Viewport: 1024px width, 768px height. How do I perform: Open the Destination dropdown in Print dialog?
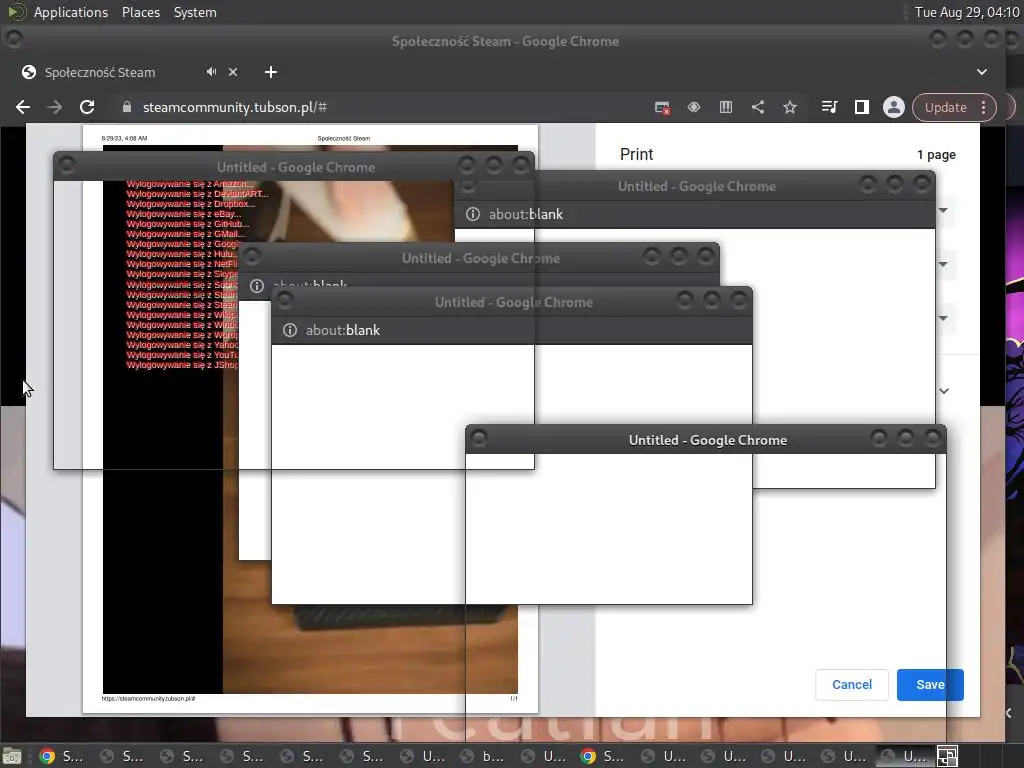(x=943, y=210)
